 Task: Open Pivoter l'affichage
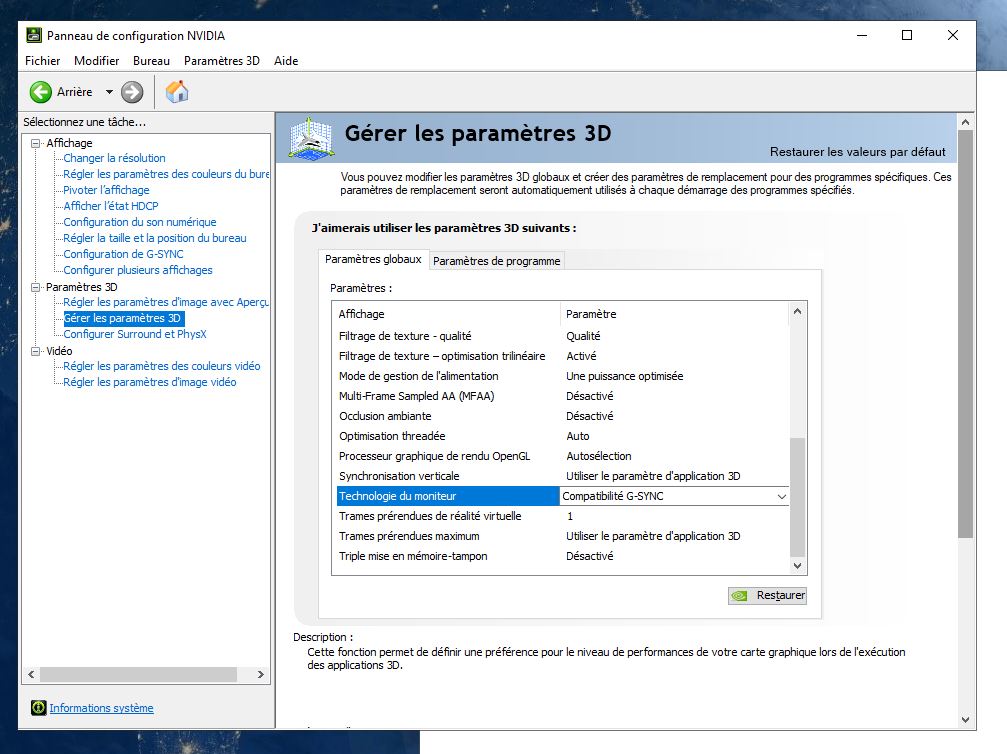click(x=106, y=190)
